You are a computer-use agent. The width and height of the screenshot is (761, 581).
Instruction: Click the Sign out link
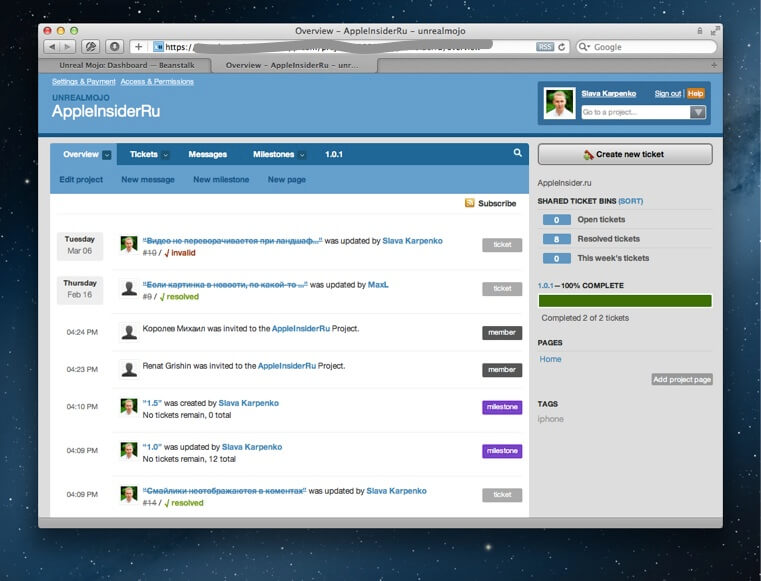[x=668, y=93]
